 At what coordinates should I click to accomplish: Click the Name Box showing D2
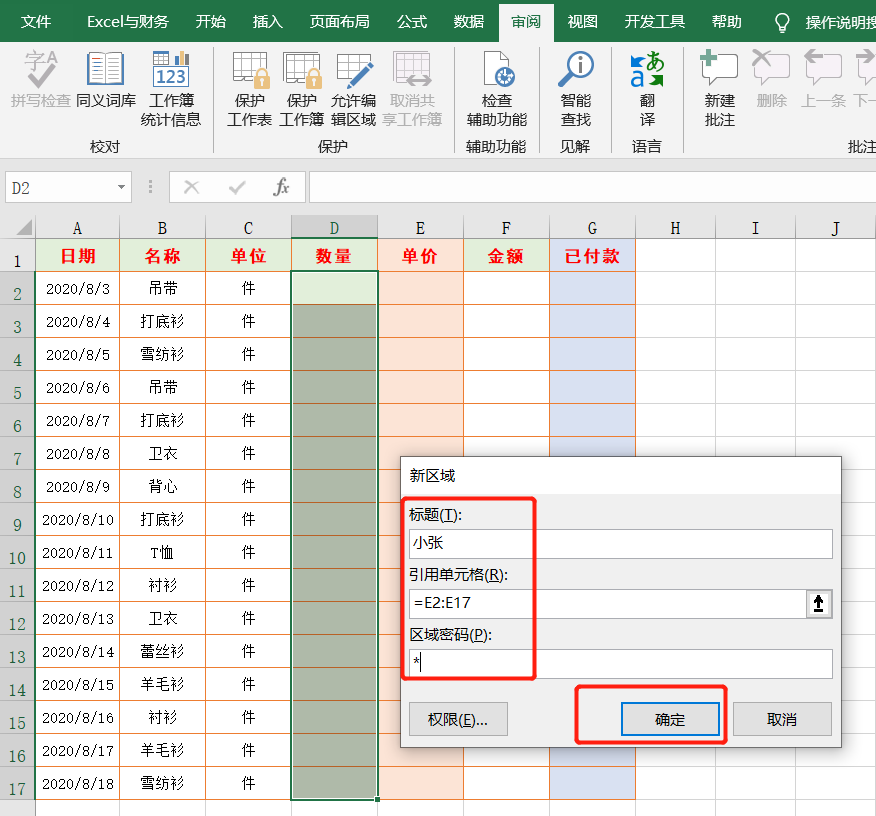tap(60, 187)
